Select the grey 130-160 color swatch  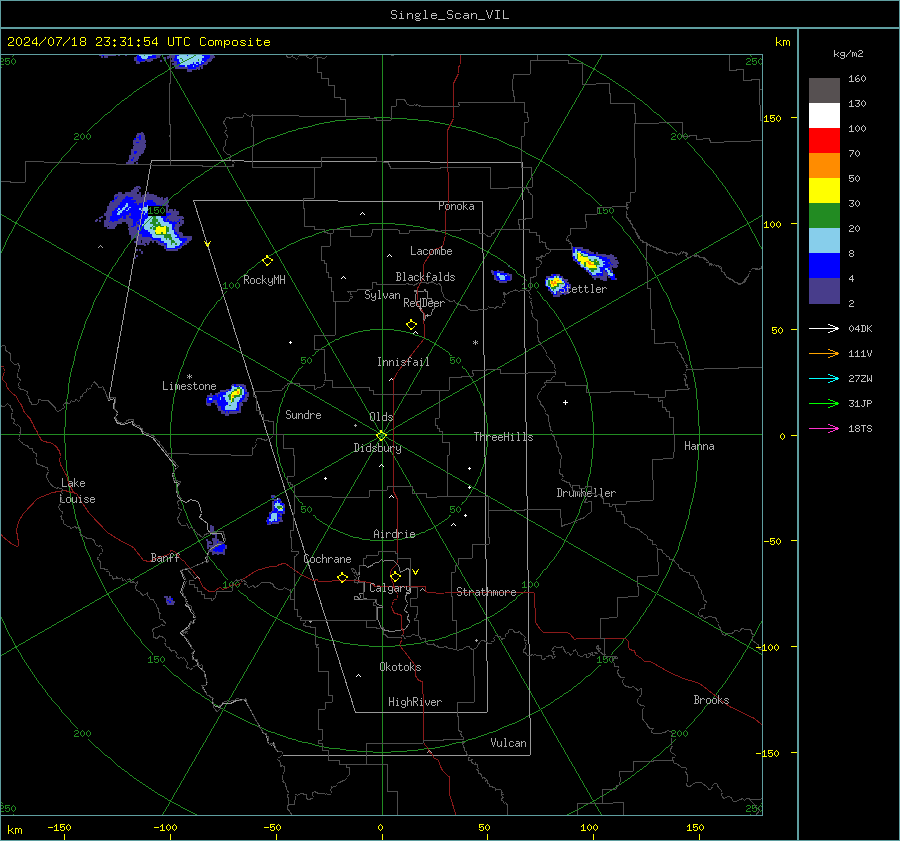[x=824, y=91]
